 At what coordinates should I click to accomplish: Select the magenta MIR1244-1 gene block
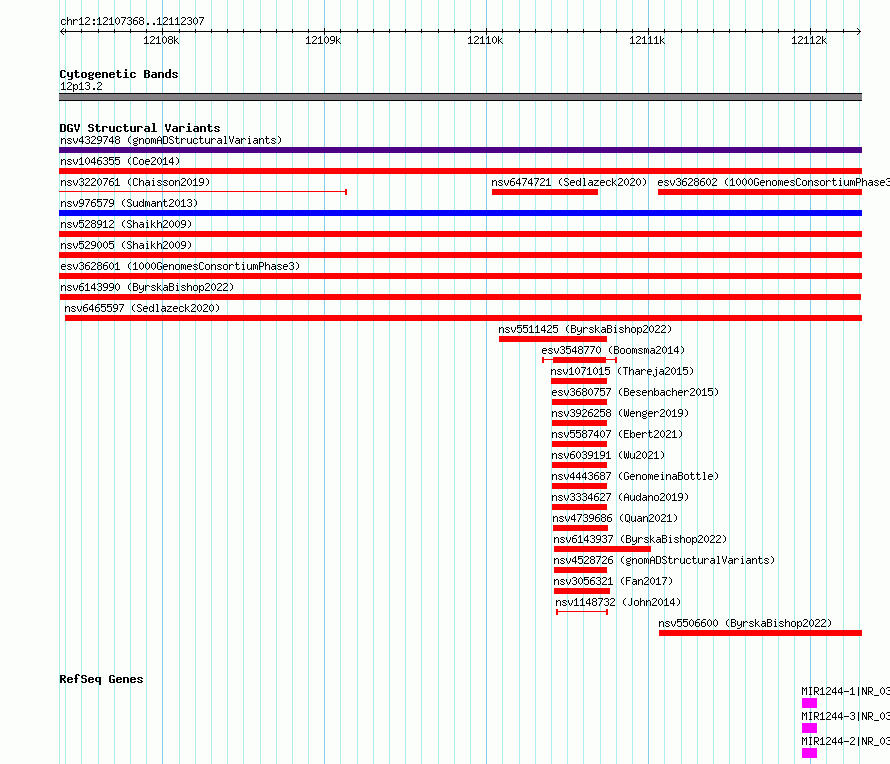pos(809,703)
